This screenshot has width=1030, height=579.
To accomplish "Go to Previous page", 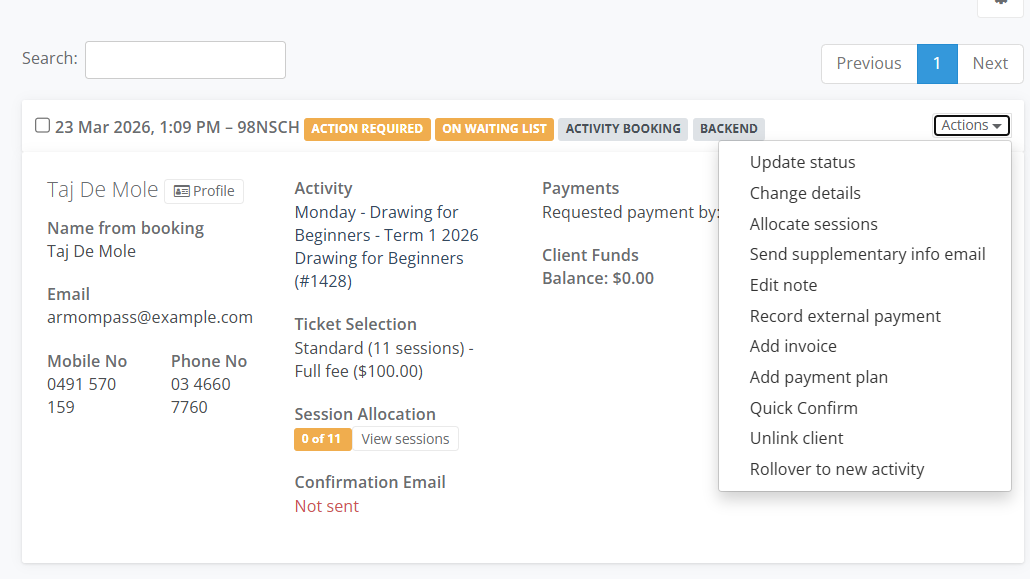I will [x=868, y=63].
